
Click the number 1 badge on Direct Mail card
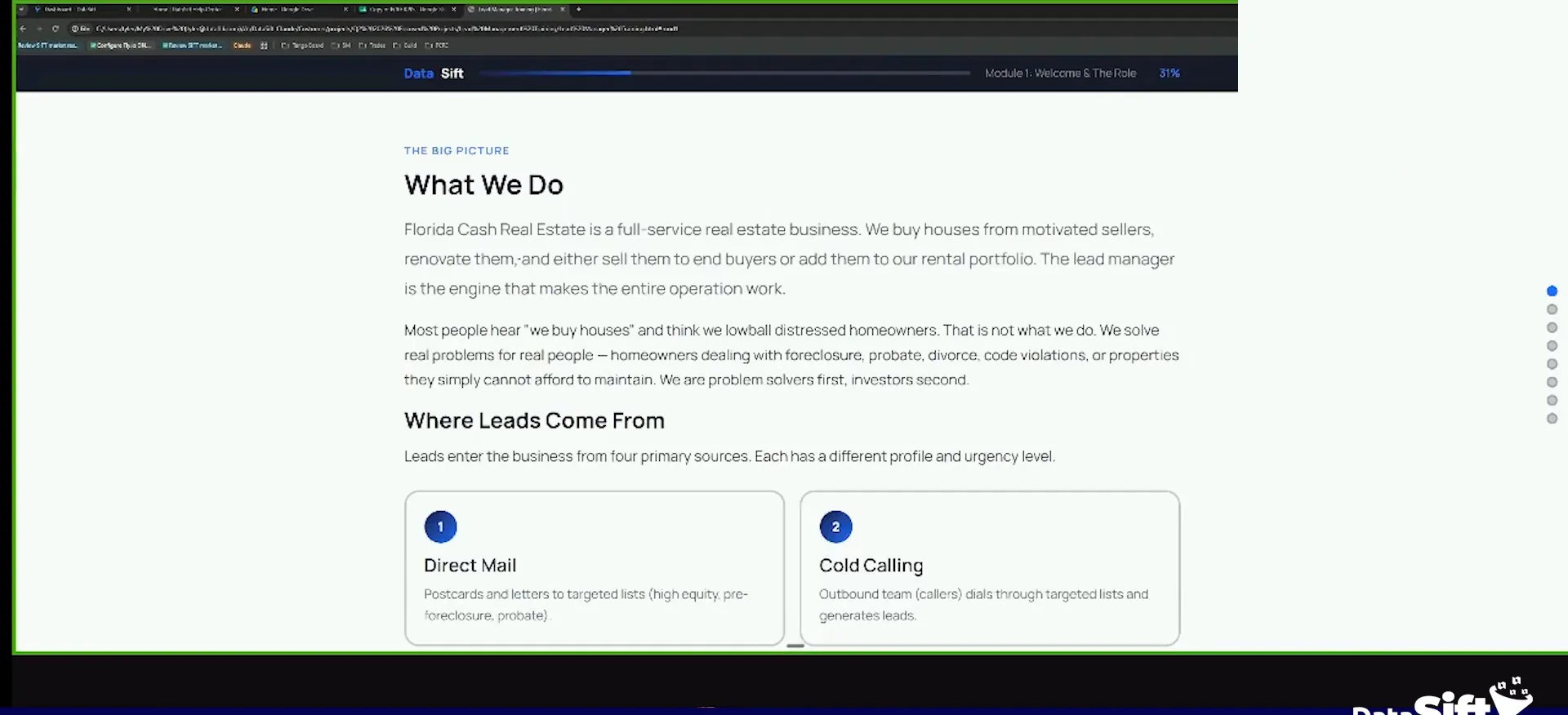coord(440,526)
